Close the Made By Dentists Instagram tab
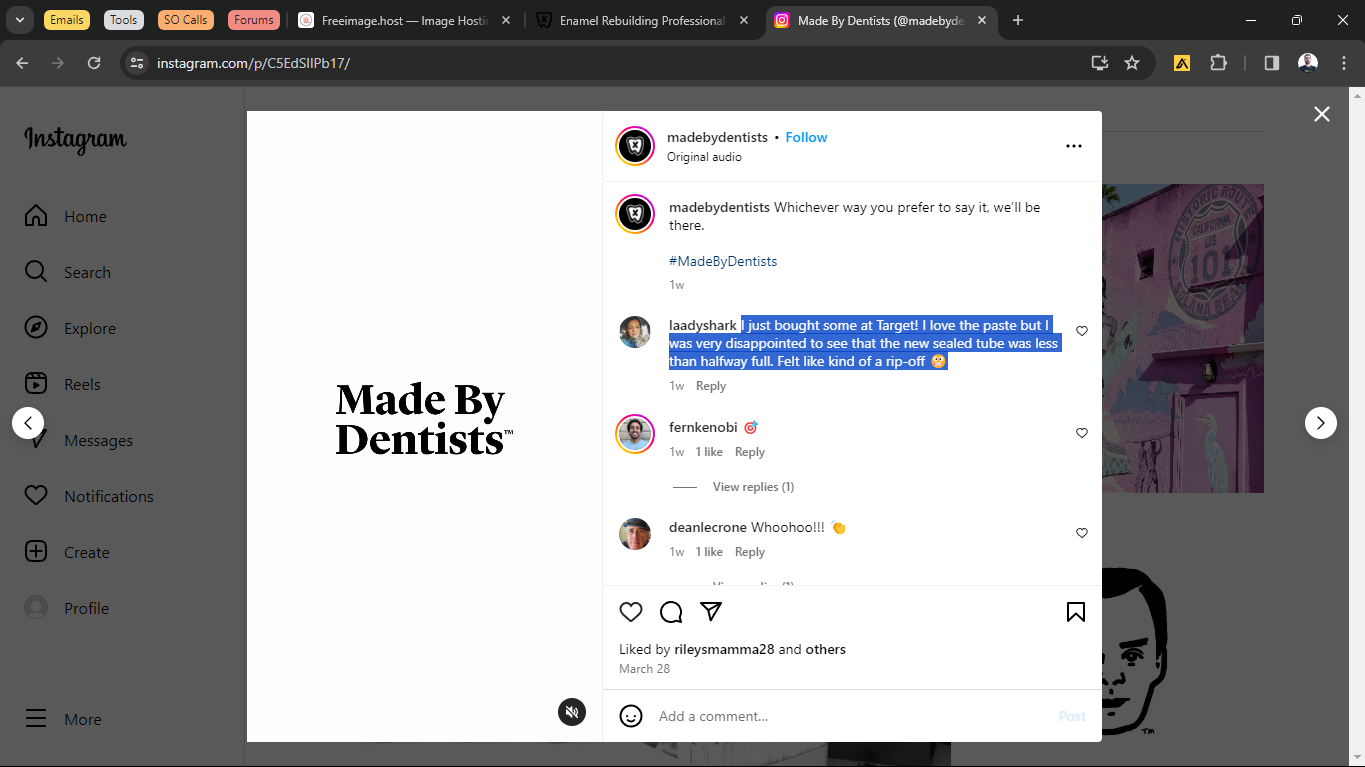Screen dimensions: 1365x767 [982, 20]
